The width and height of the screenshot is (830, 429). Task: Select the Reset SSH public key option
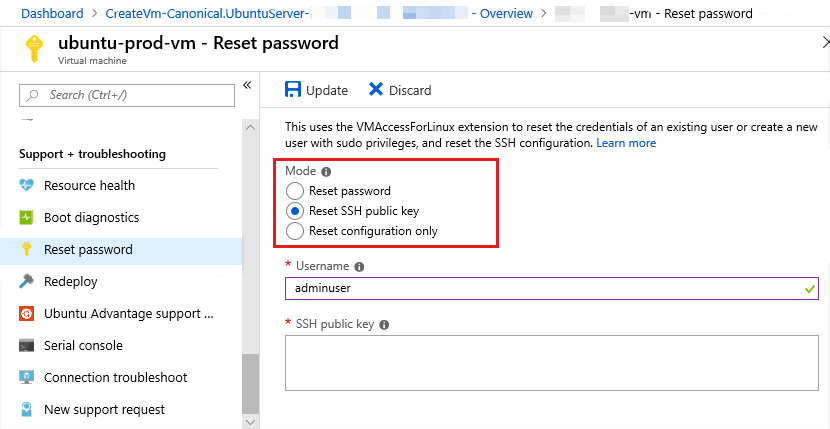(x=294, y=211)
